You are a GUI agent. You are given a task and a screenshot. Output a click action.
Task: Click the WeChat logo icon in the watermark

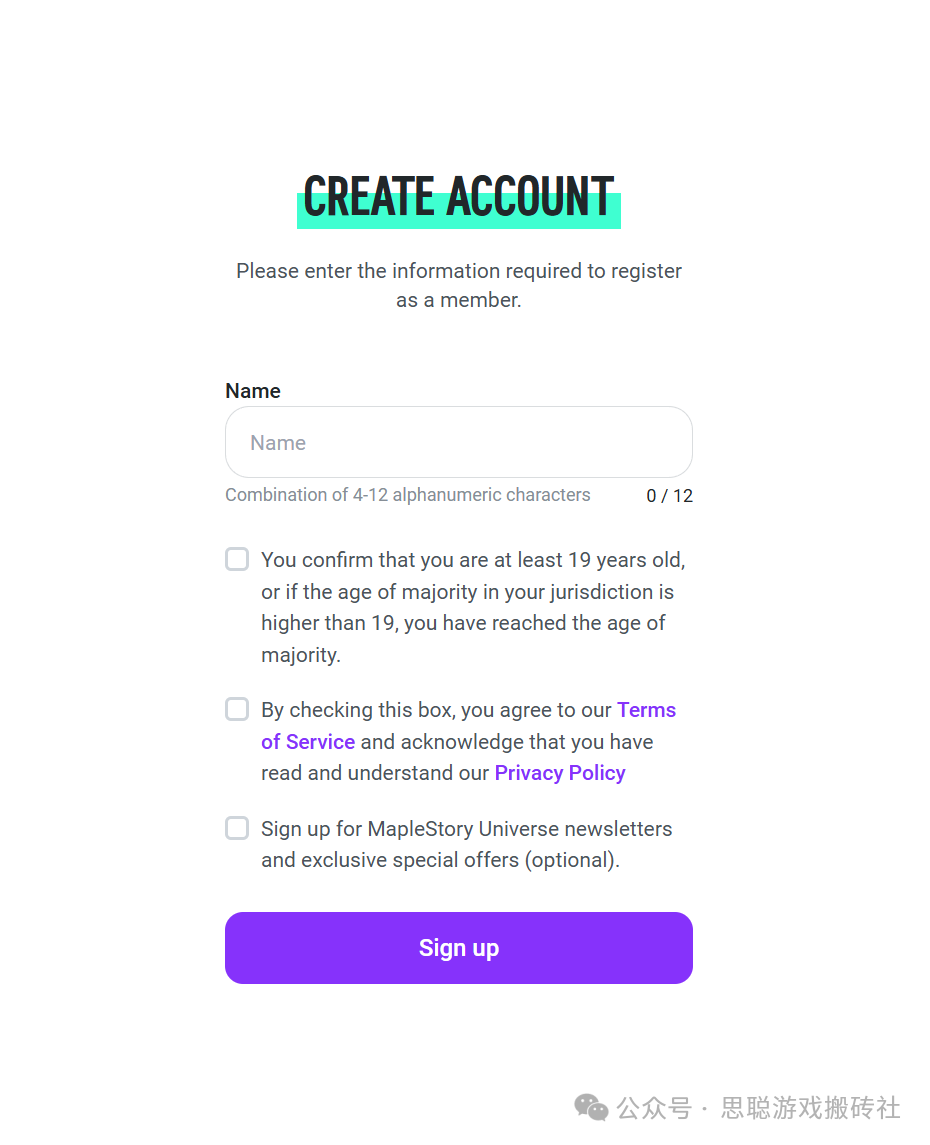[590, 1107]
